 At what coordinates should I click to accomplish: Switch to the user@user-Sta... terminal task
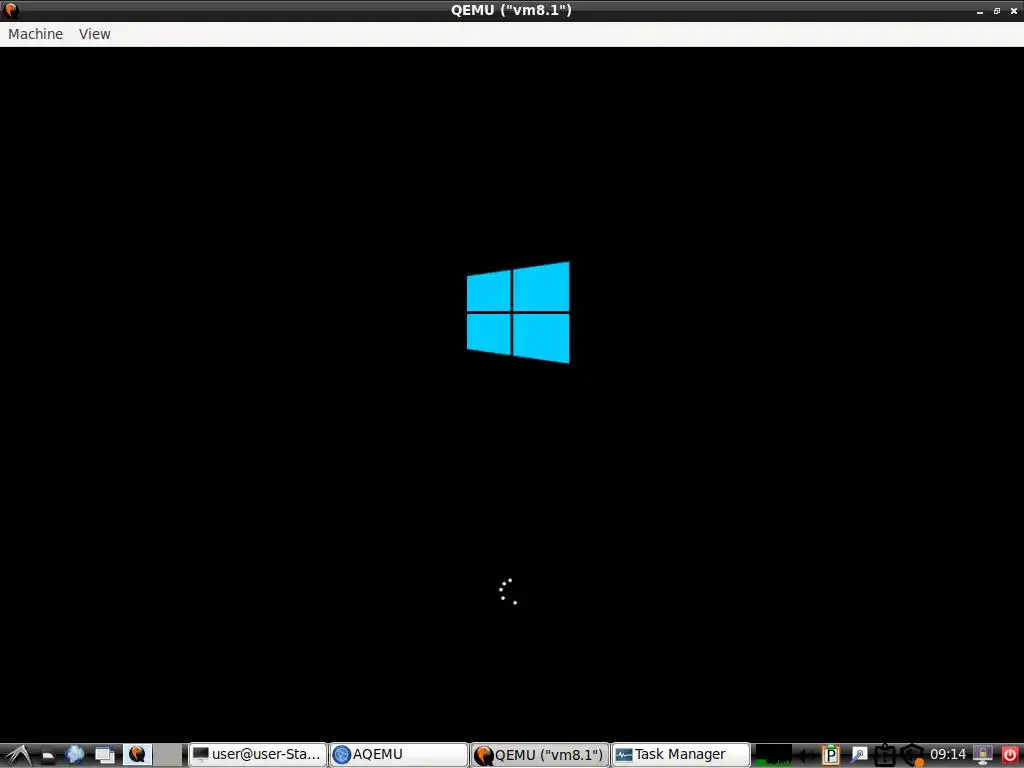pyautogui.click(x=258, y=754)
